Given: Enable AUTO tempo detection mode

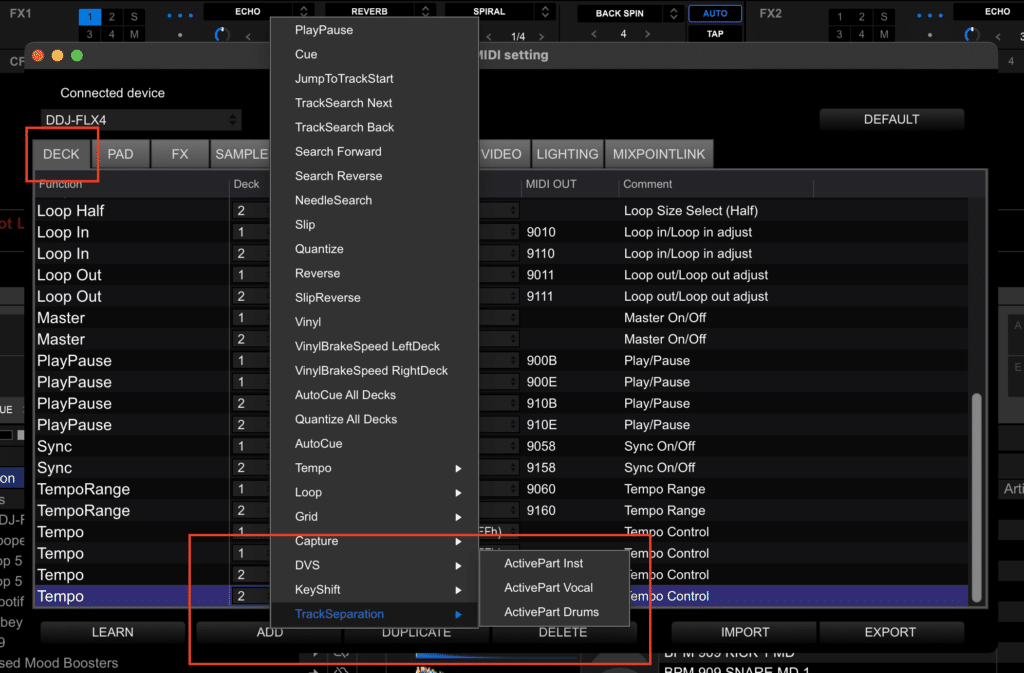Looking at the screenshot, I should pyautogui.click(x=715, y=13).
